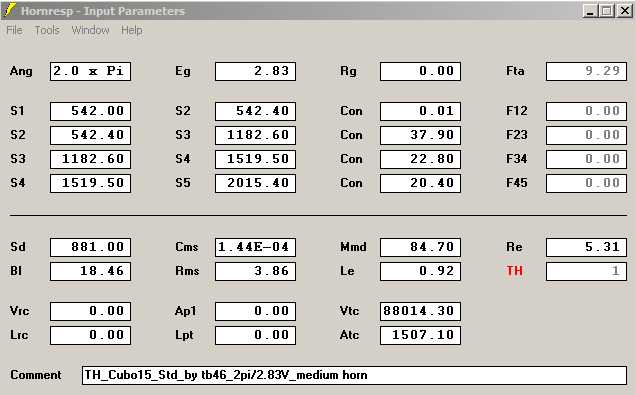Viewport: 635px width, 395px height.
Task: Click the F23 field
Action: [x=586, y=135]
